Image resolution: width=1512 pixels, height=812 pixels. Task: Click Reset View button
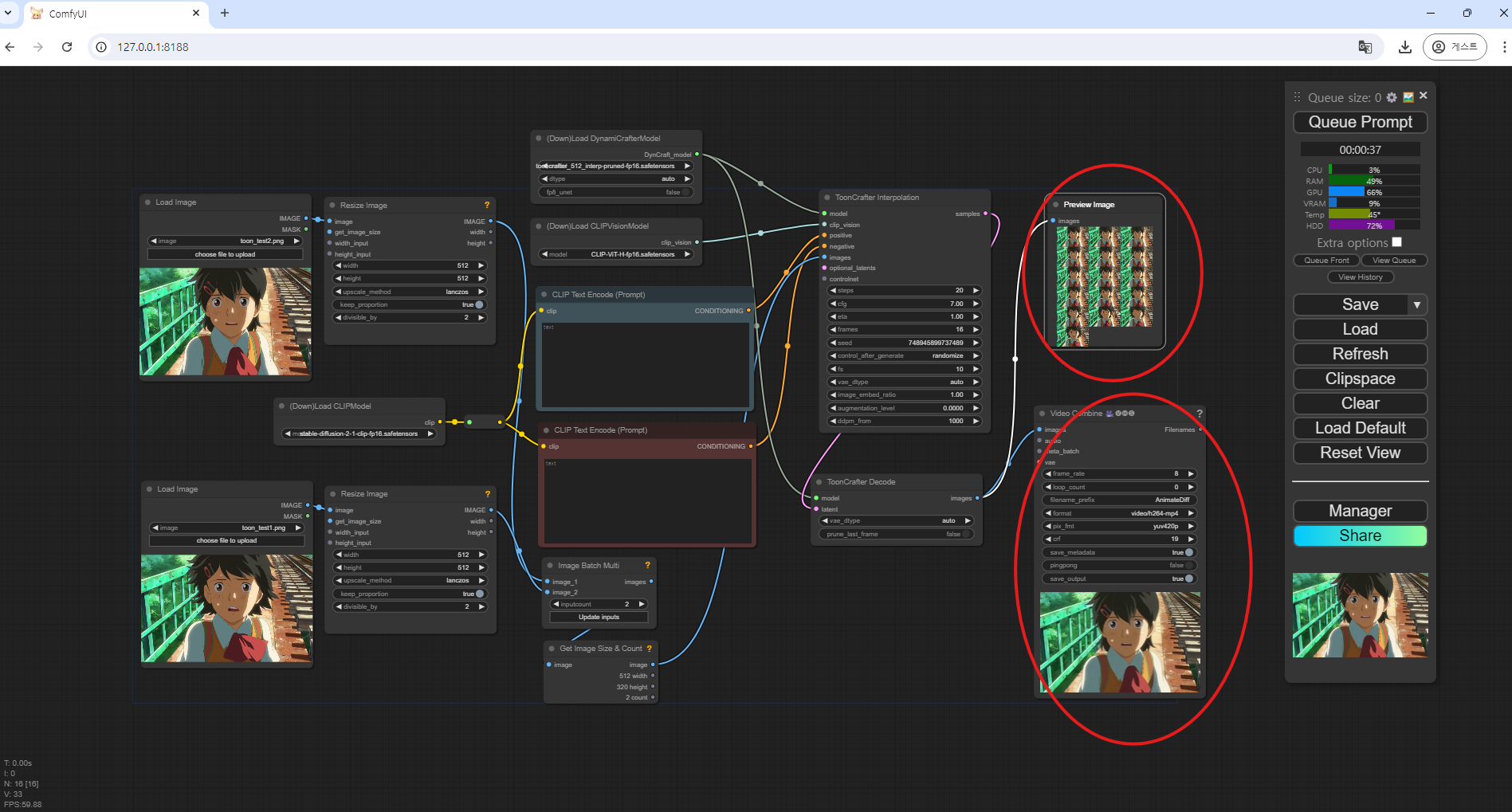coord(1360,453)
